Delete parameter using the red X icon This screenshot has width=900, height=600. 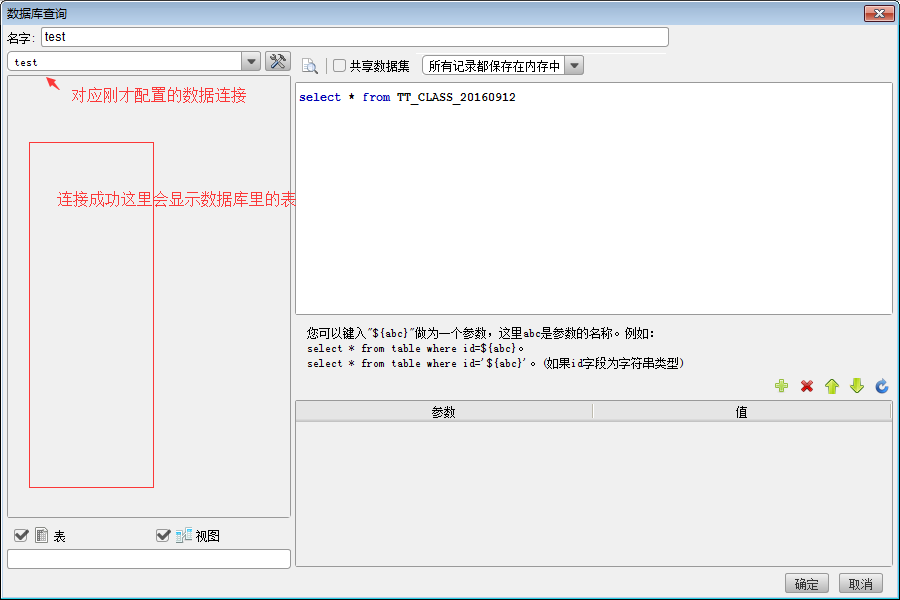(807, 386)
